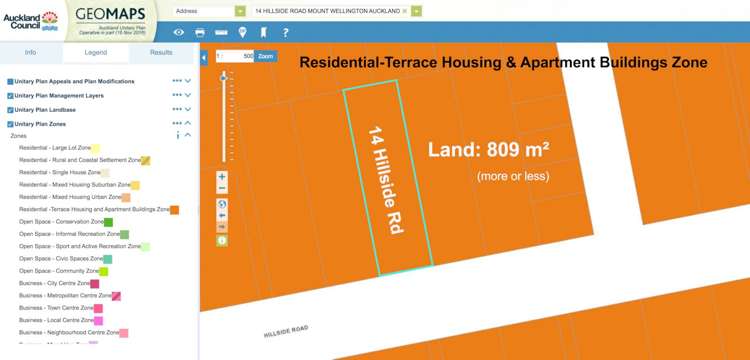Screen dimensions: 750x360
Task: Click the Residential Large Lot Zone swatch
Action: click(x=95, y=149)
